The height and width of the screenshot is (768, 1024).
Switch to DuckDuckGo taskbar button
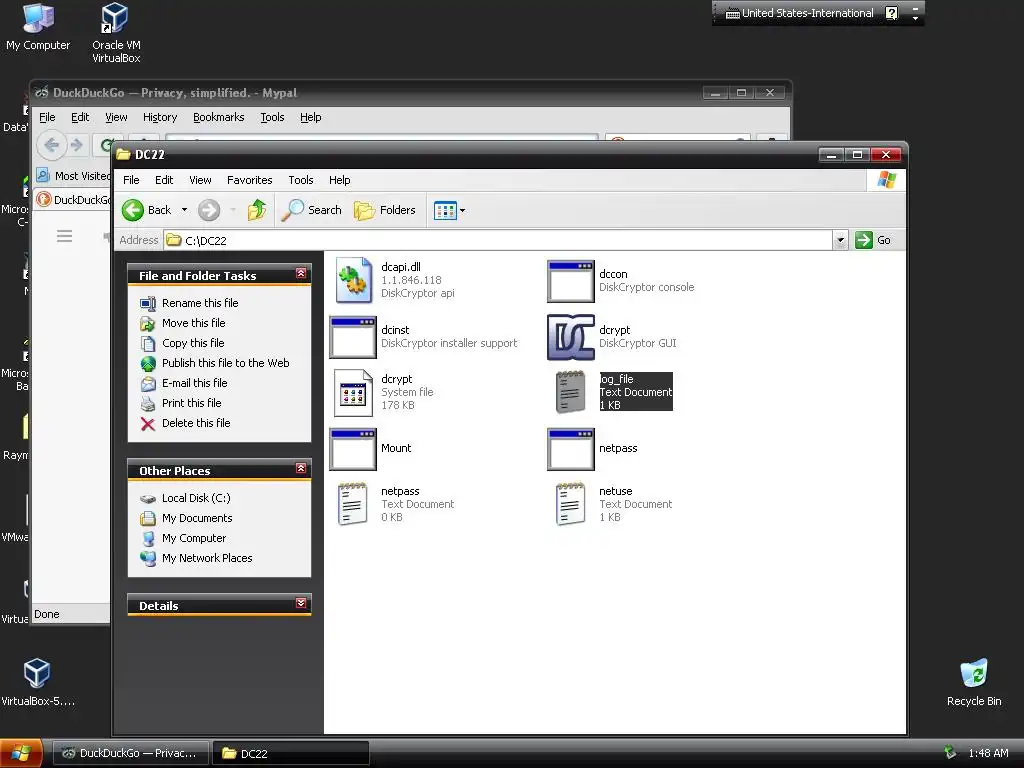[131, 753]
